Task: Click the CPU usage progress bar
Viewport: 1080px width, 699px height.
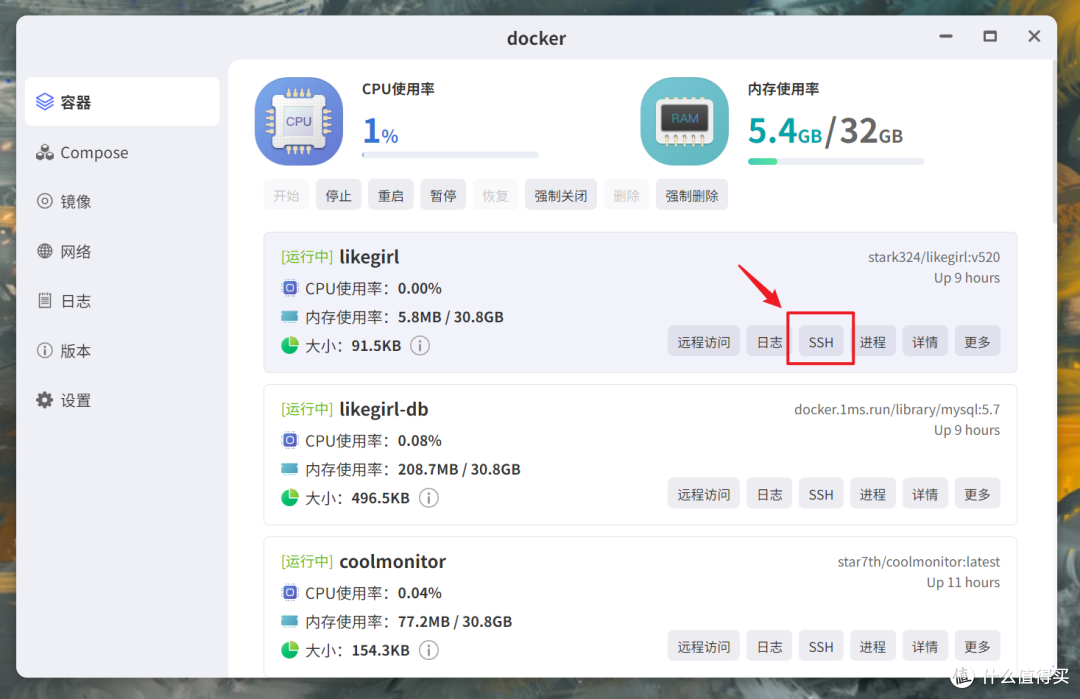Action: pos(450,155)
